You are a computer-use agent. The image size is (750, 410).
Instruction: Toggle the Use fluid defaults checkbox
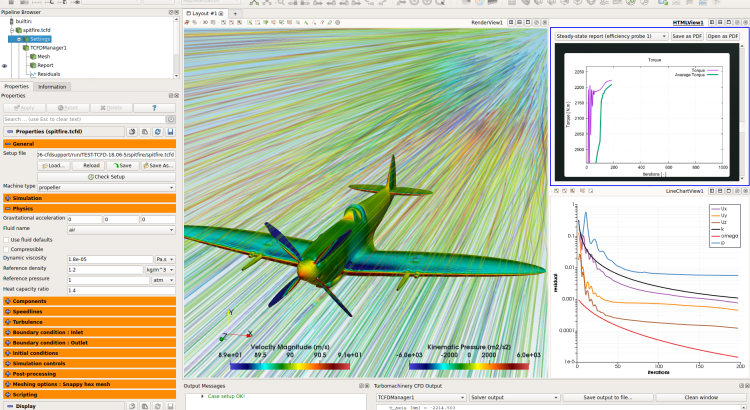[x=6, y=240]
